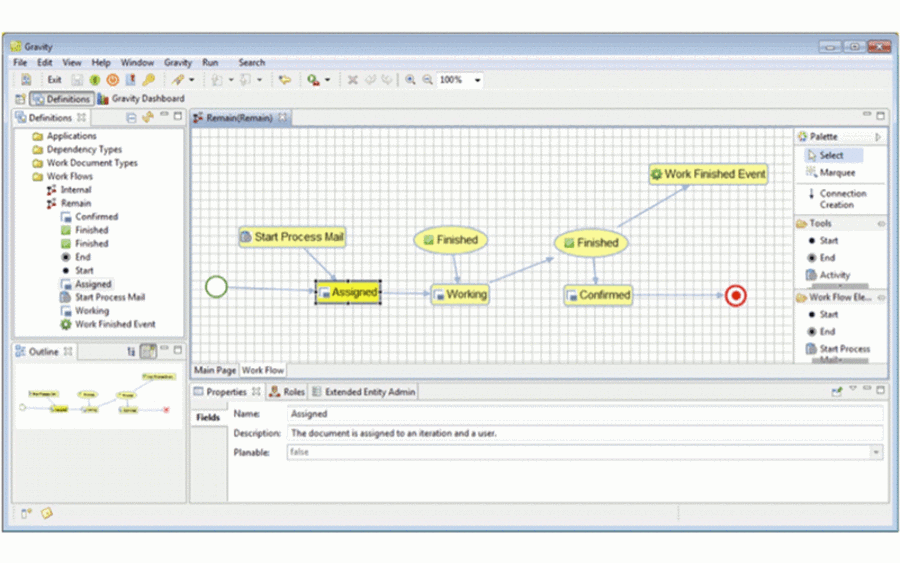The width and height of the screenshot is (900, 563).
Task: Open the Gravity menu
Action: pyautogui.click(x=177, y=63)
